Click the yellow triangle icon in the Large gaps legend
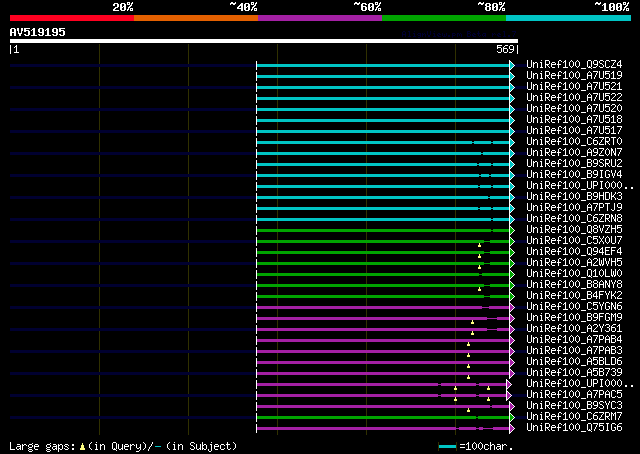Viewport: 640px width, 454px height. pyautogui.click(x=82, y=447)
